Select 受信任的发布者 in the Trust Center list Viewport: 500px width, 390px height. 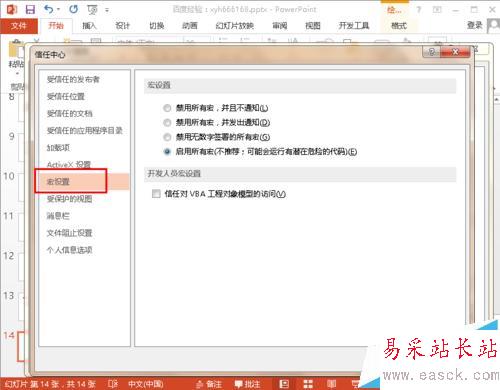(73, 79)
